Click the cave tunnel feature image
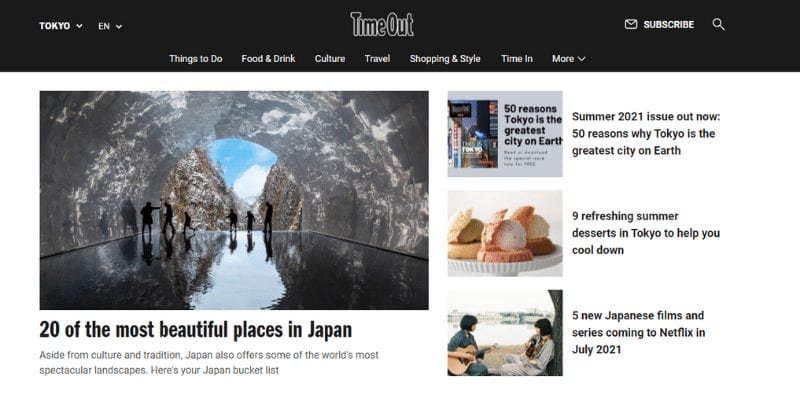 [234, 200]
